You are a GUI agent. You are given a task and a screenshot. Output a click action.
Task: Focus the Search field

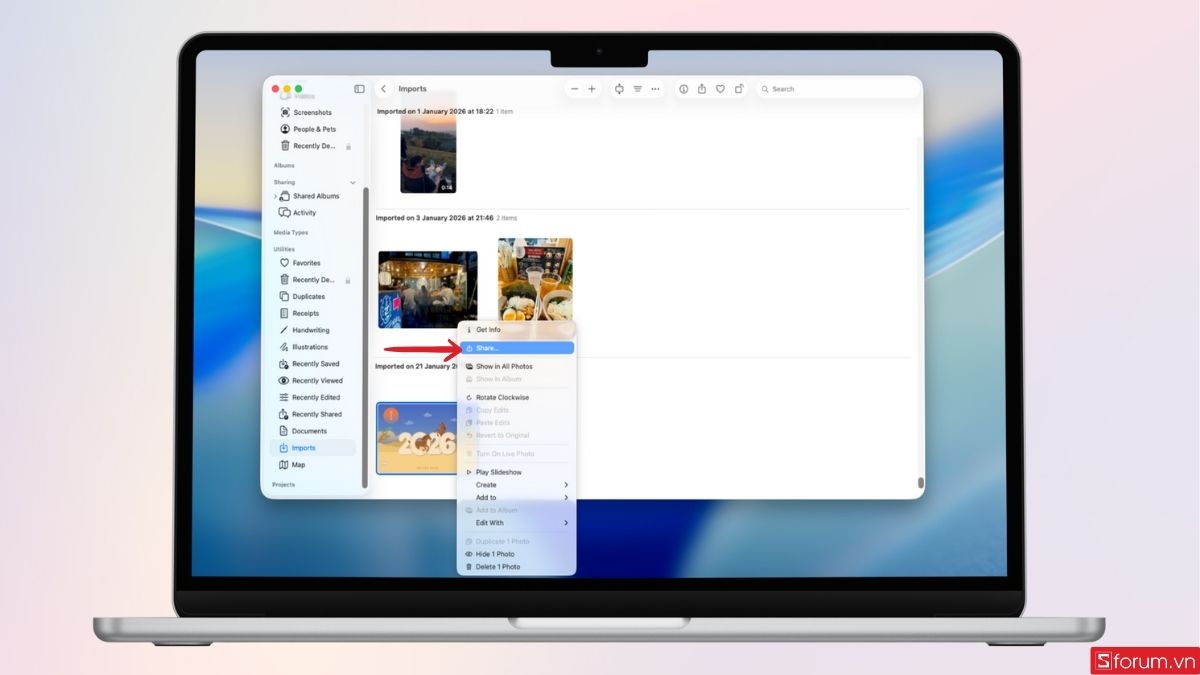(837, 89)
